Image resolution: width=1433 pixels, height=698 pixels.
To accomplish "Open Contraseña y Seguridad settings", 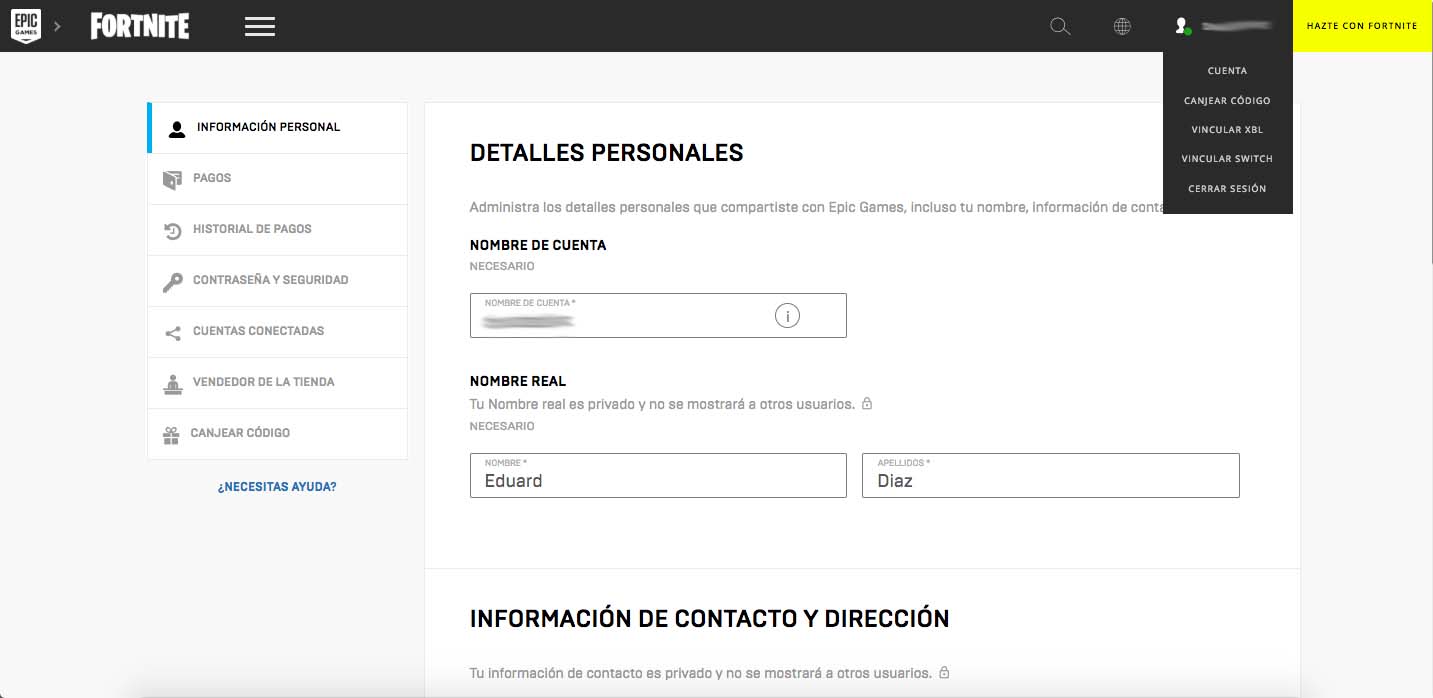I will 277,281.
